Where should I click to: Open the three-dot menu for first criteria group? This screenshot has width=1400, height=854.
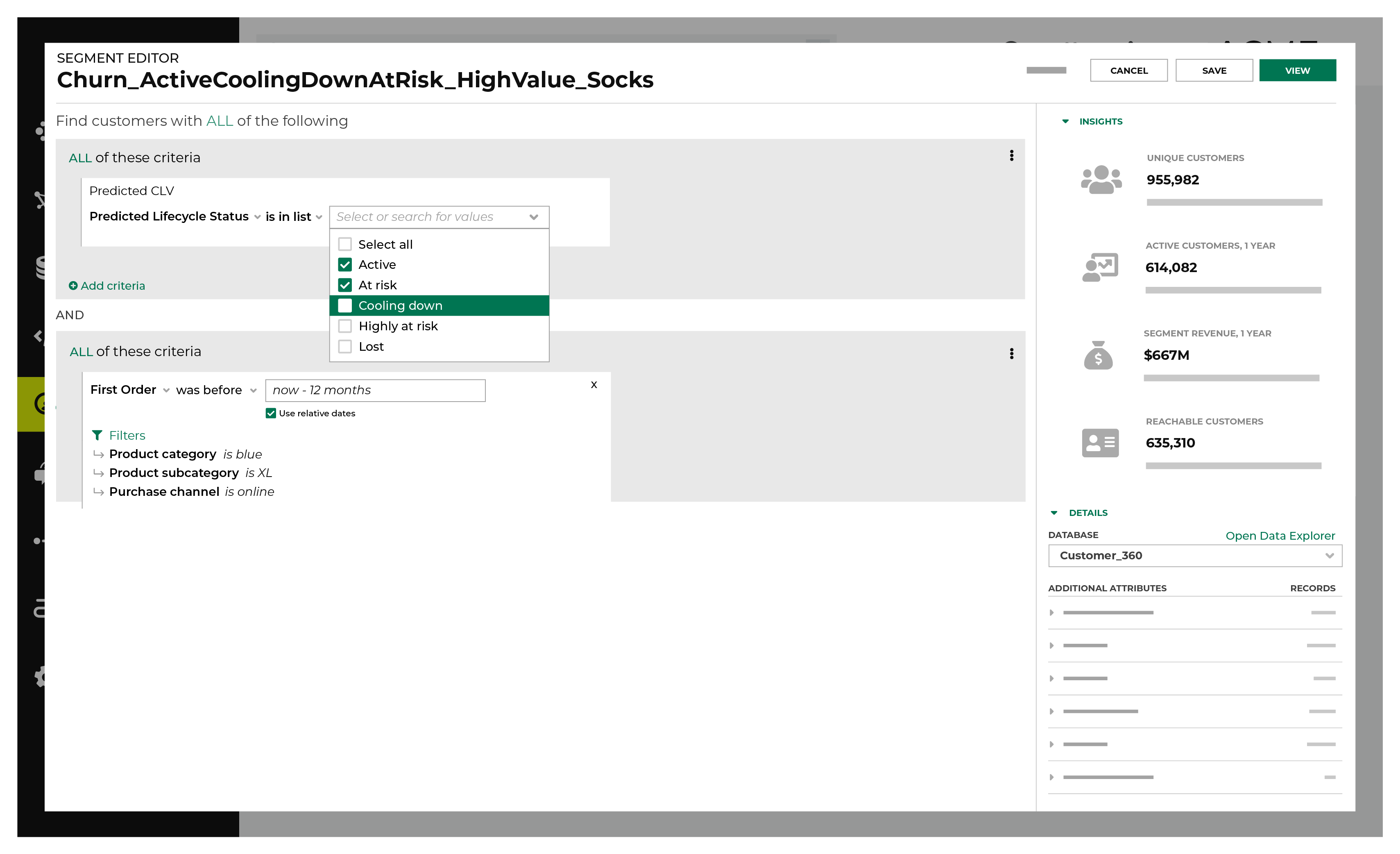pos(1011,156)
